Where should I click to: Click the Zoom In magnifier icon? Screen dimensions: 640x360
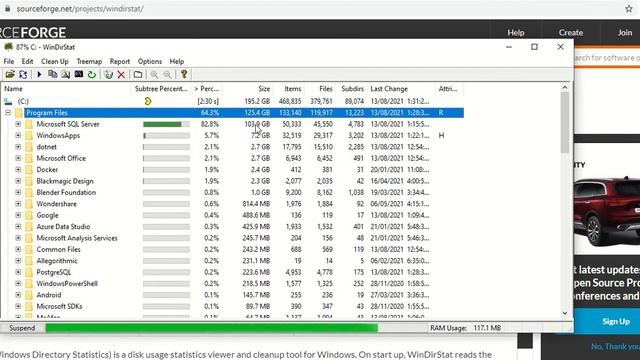point(154,74)
